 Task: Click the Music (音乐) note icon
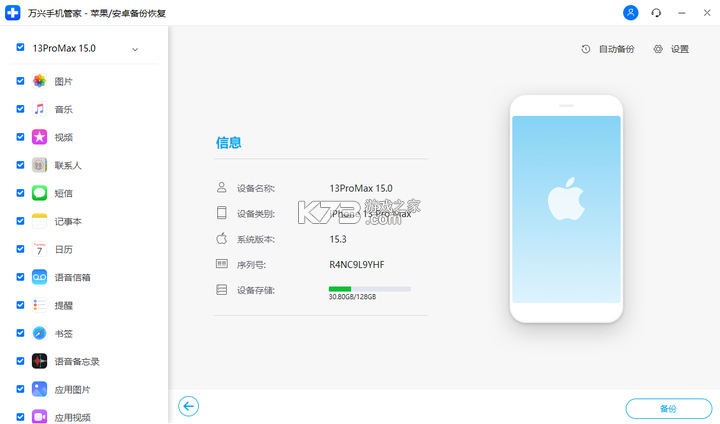coord(39,109)
